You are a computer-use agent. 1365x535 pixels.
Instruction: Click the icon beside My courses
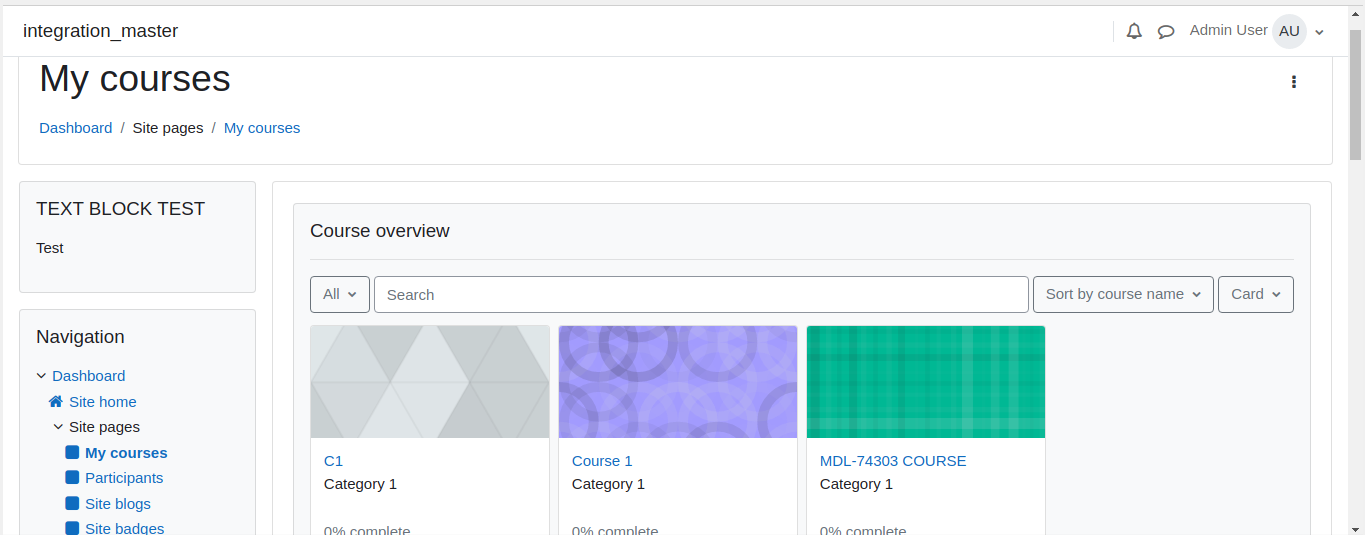pos(72,453)
